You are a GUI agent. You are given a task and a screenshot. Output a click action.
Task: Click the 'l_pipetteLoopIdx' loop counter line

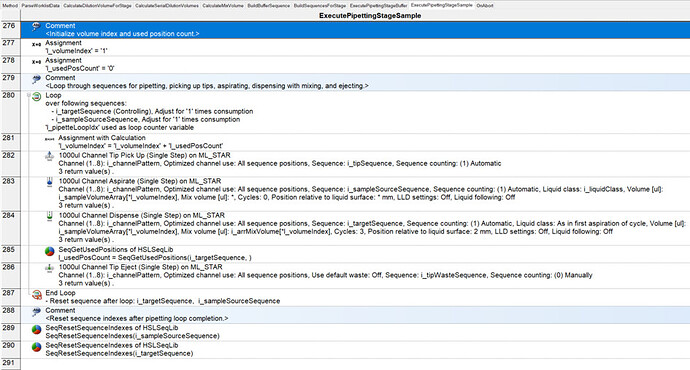coord(119,127)
